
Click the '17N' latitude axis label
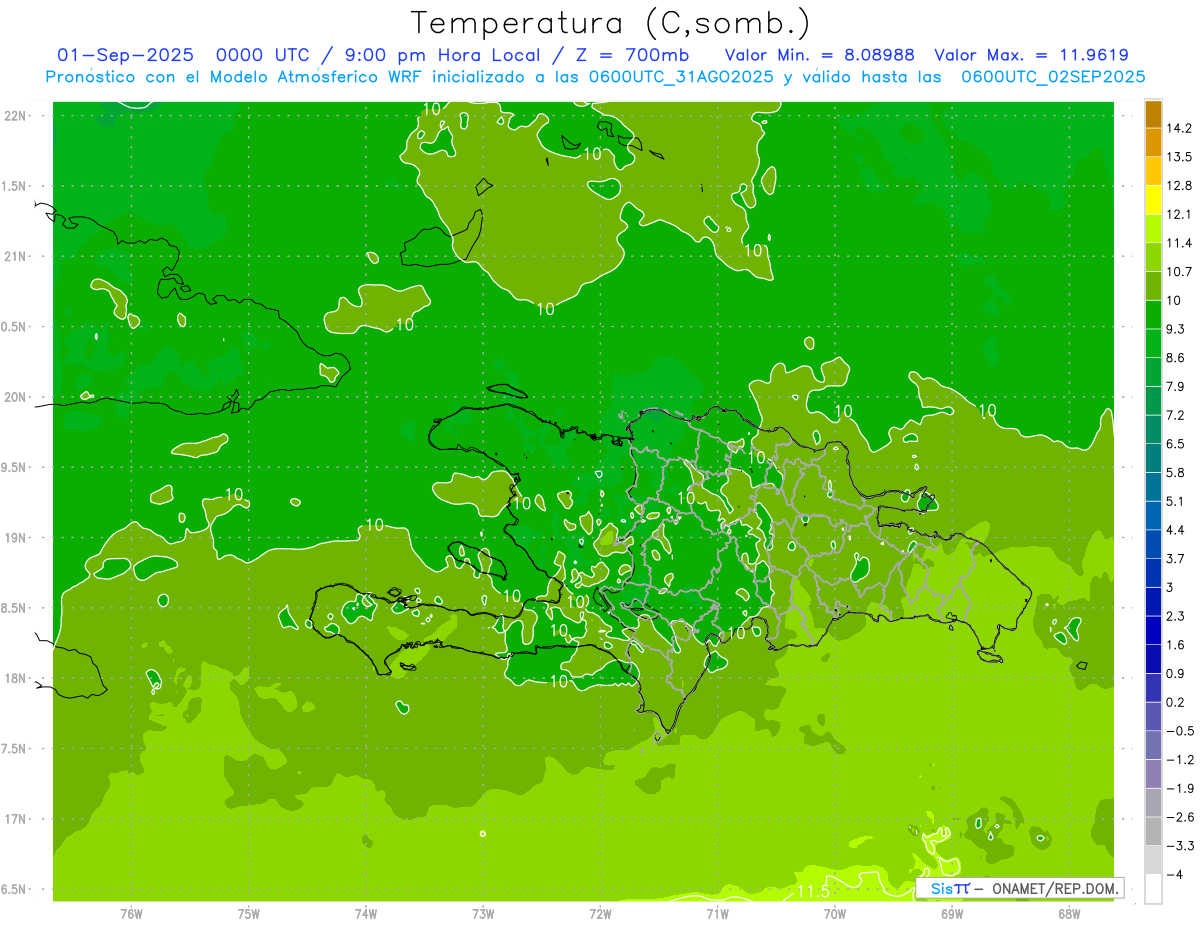17,819
